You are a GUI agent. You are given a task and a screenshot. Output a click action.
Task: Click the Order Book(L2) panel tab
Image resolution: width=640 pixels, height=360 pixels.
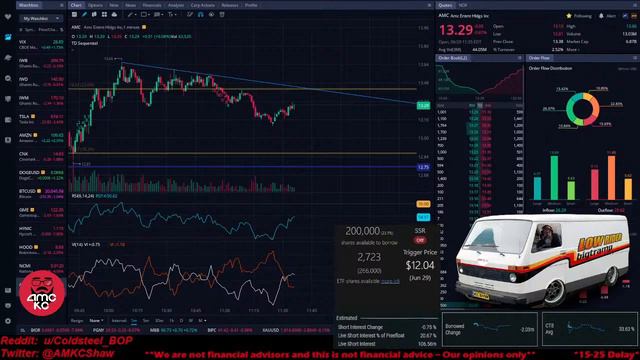(453, 58)
